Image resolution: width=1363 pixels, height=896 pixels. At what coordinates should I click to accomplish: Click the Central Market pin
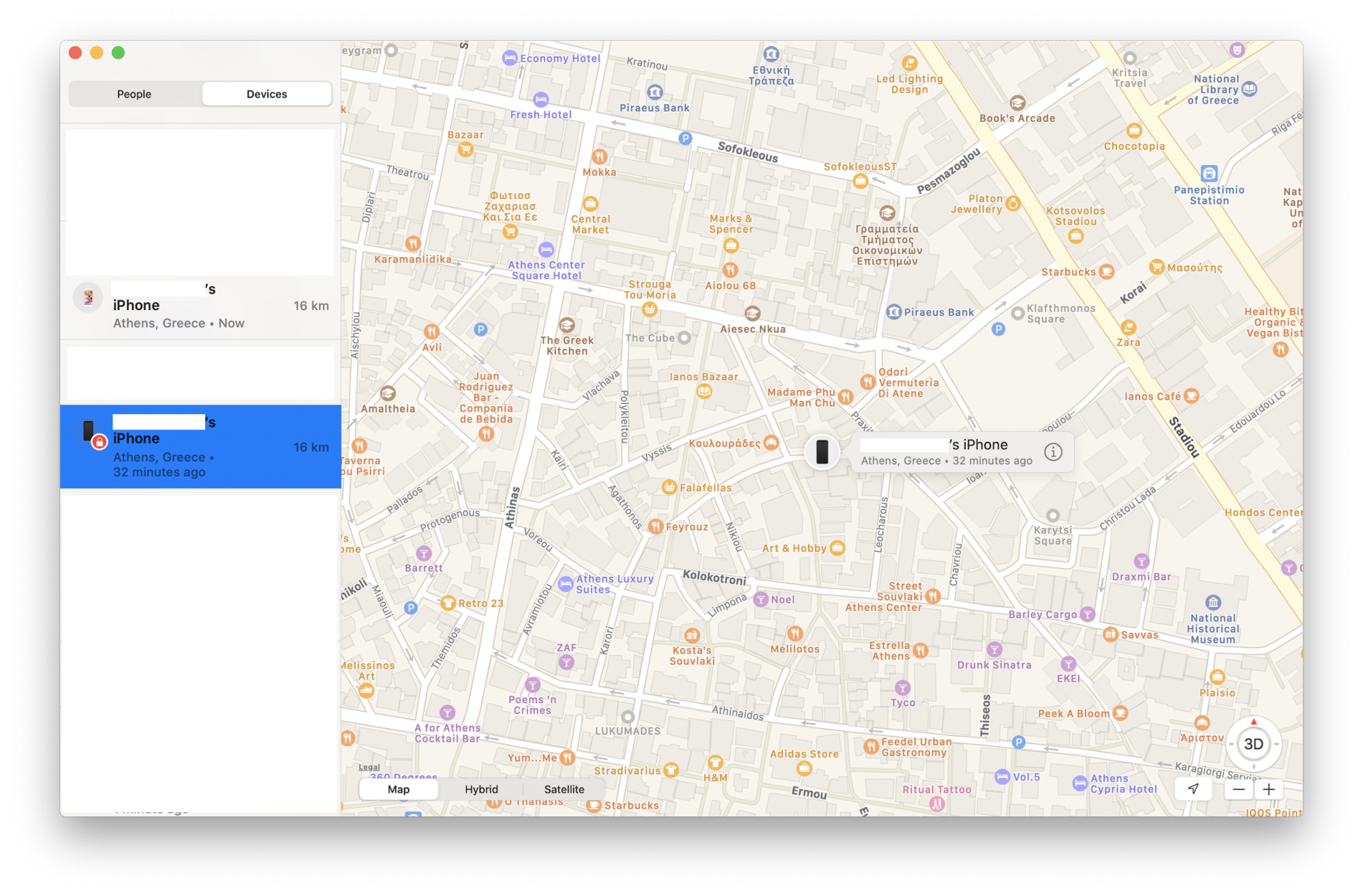(x=590, y=203)
